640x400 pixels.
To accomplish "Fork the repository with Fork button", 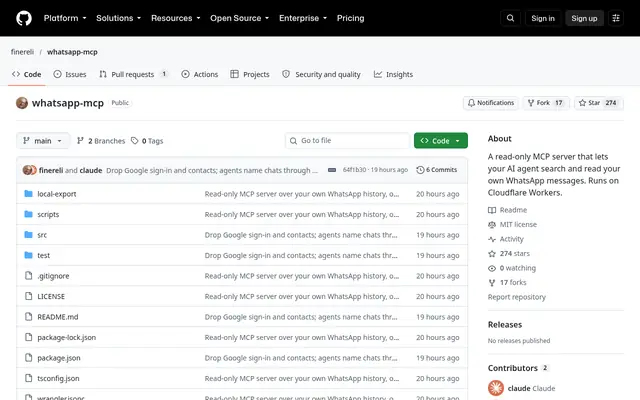I will 545,103.
